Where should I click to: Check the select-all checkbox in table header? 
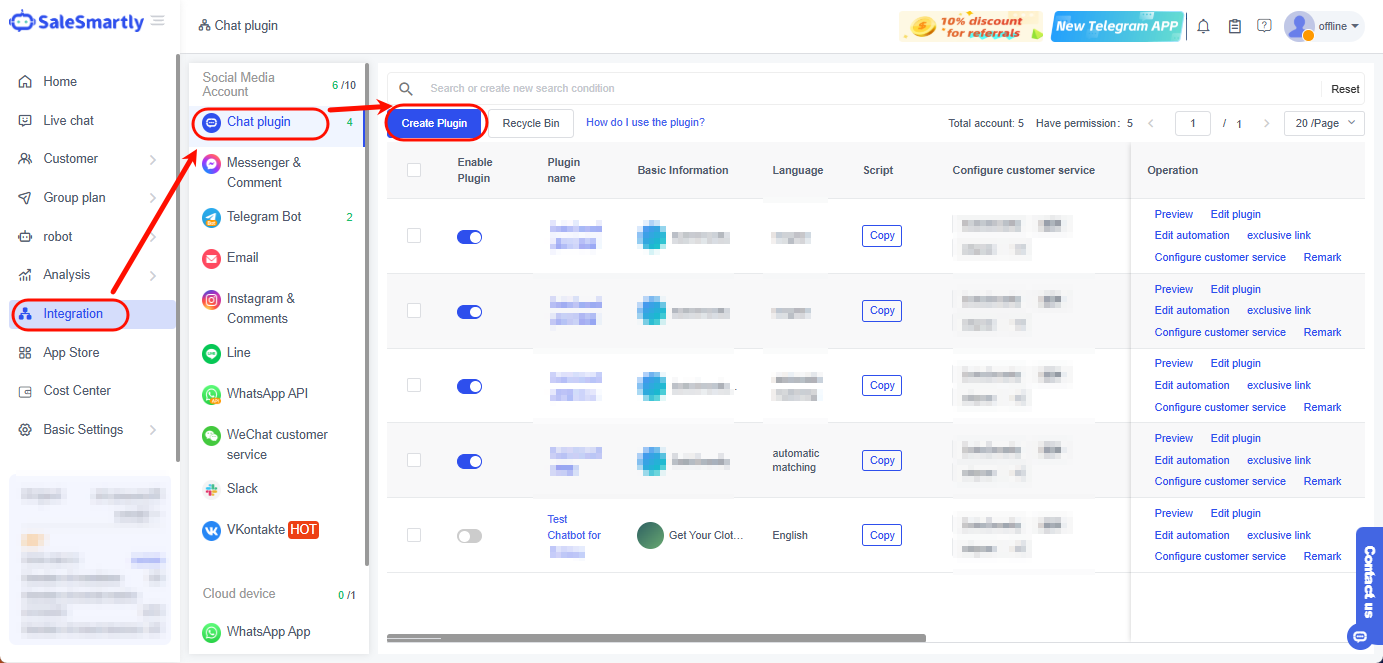414,170
